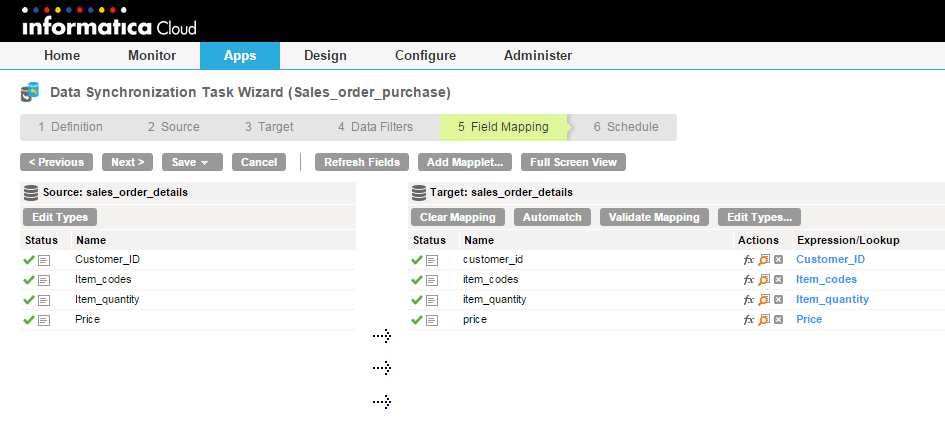Jump to wizard step 4 Data Filters
945x434 pixels.
pos(375,127)
